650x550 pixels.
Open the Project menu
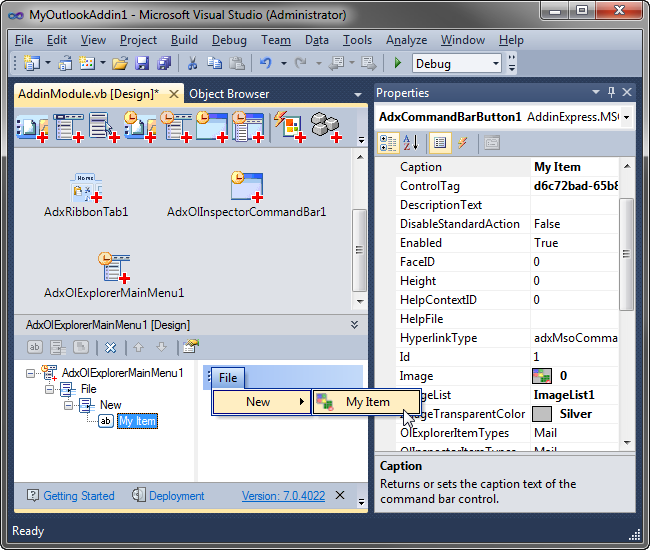(138, 40)
